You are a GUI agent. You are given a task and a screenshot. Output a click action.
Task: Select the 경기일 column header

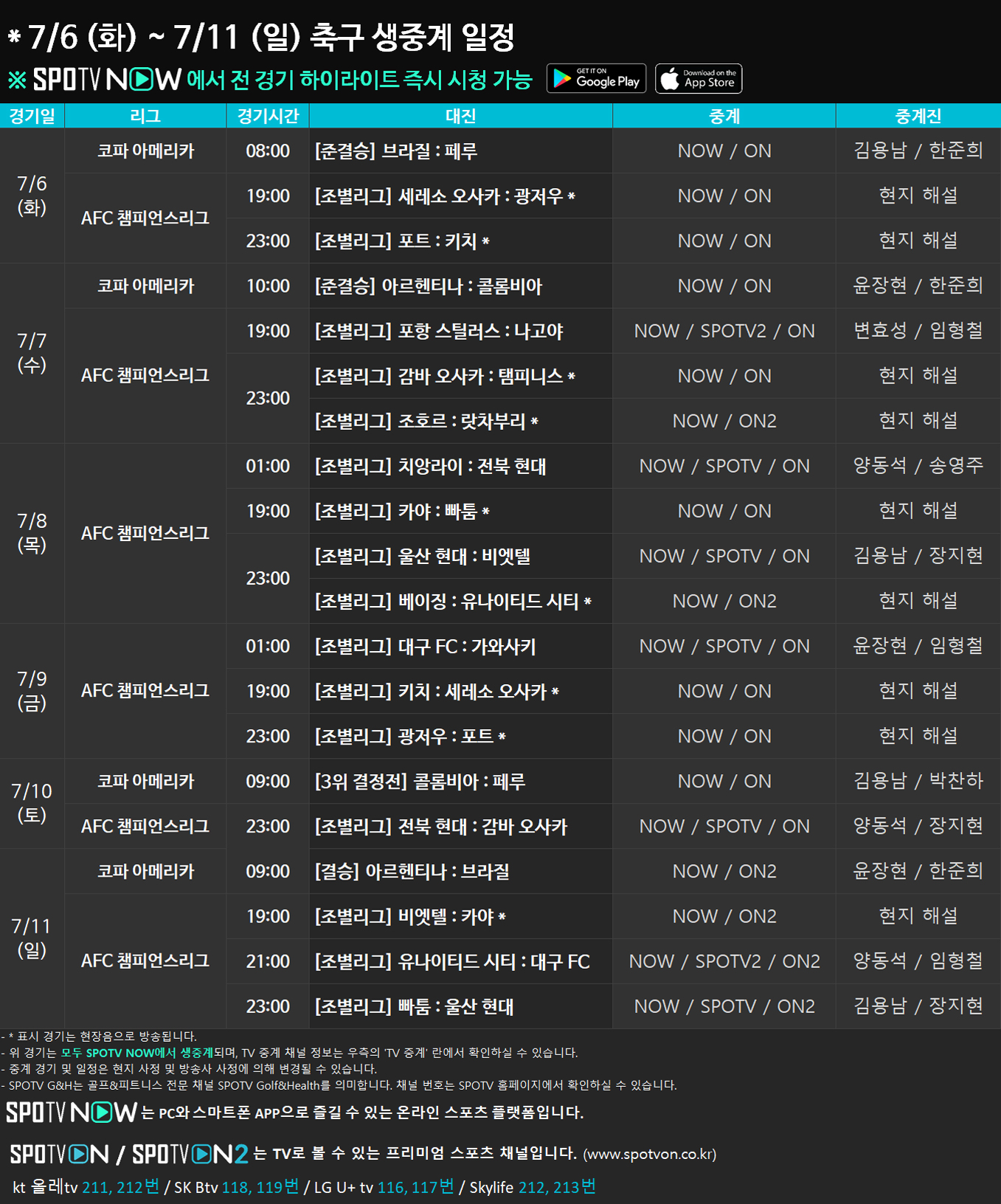(32, 116)
